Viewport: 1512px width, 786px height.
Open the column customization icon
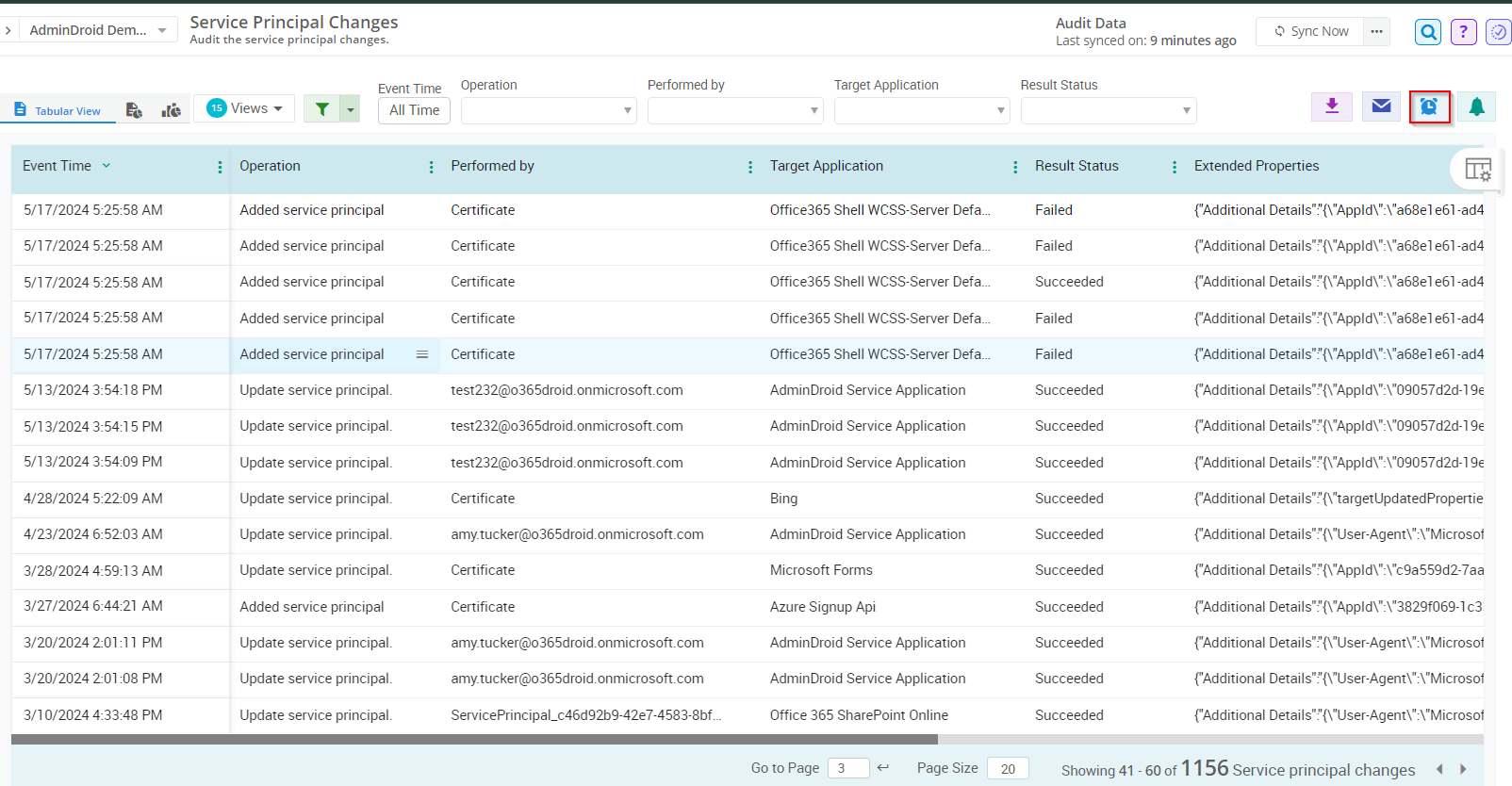pyautogui.click(x=1477, y=170)
